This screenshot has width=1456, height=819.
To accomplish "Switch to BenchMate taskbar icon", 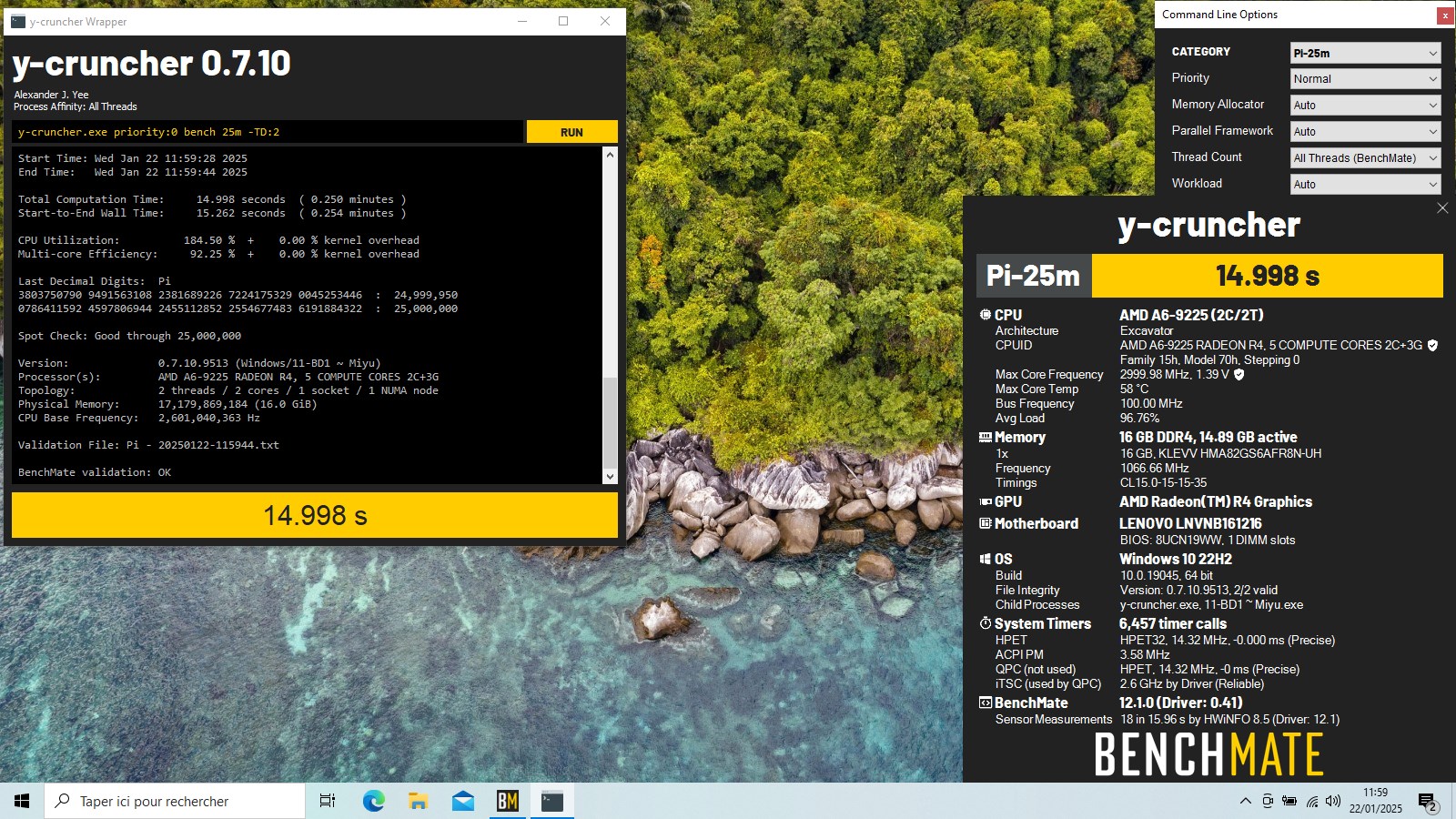I will [x=507, y=801].
